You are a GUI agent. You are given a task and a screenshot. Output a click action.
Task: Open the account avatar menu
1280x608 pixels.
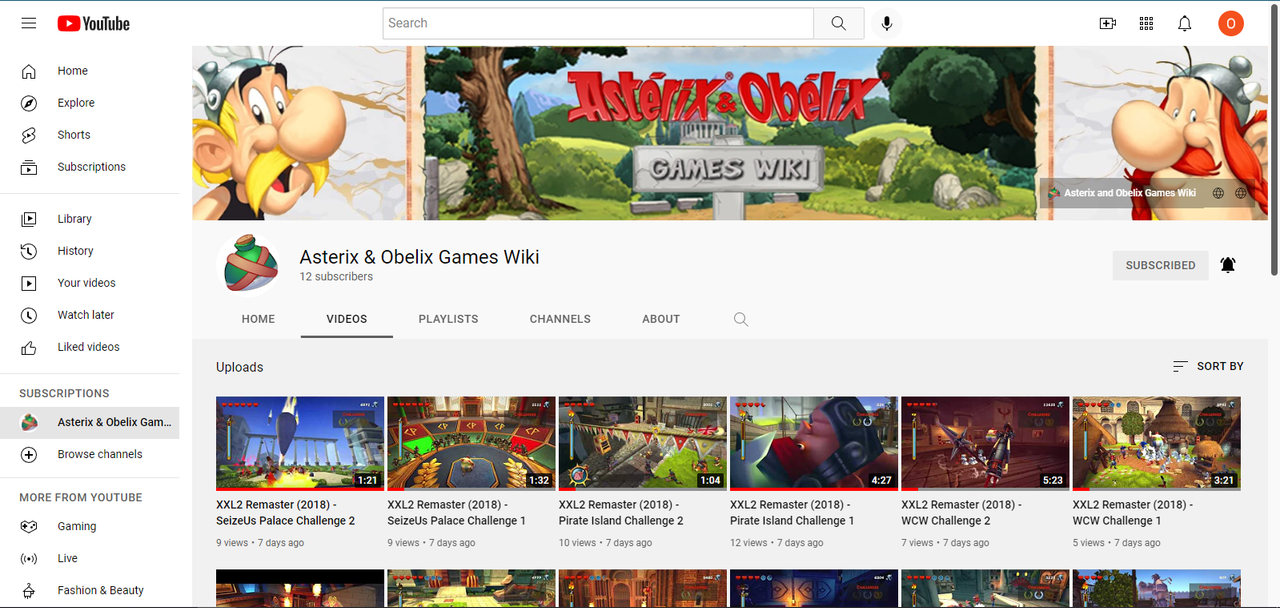tap(1231, 23)
